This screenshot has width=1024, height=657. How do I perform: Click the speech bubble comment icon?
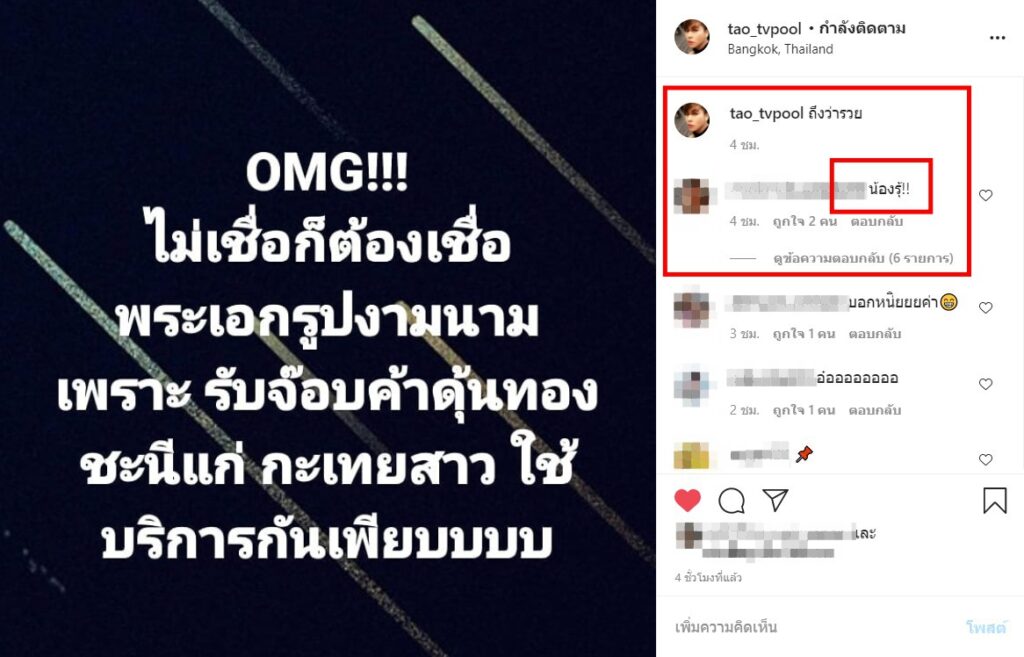pos(731,500)
